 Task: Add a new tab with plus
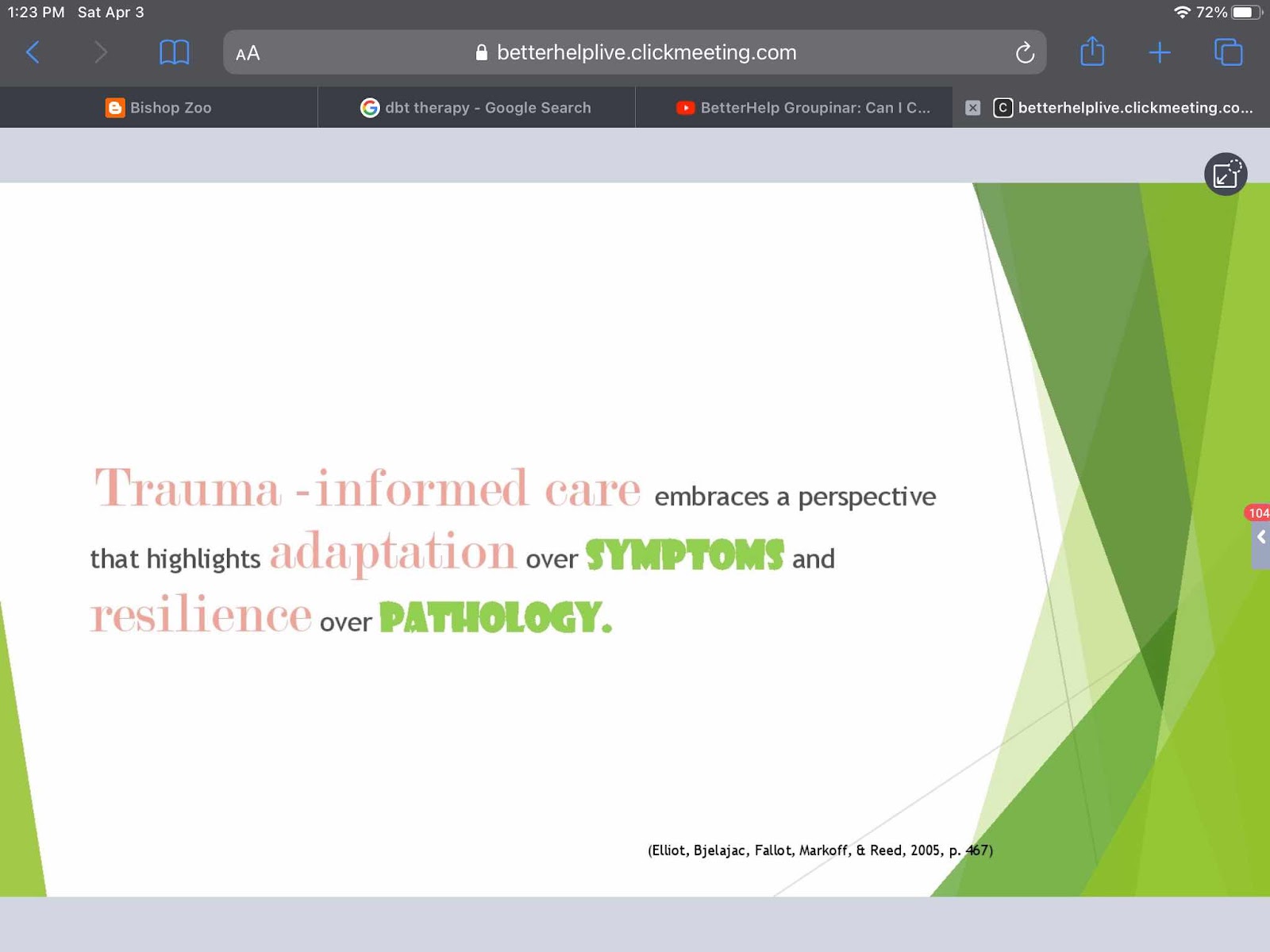pos(1160,52)
